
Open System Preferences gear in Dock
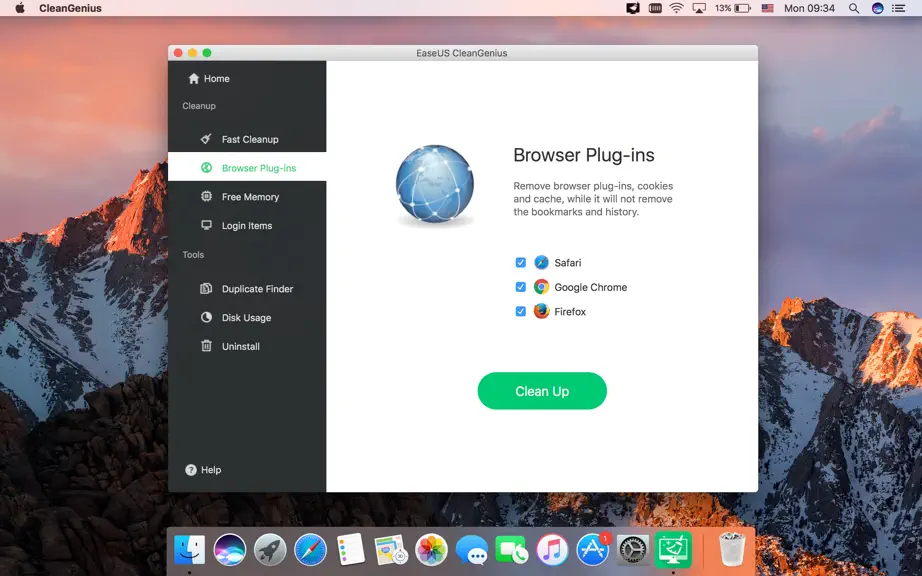(633, 550)
